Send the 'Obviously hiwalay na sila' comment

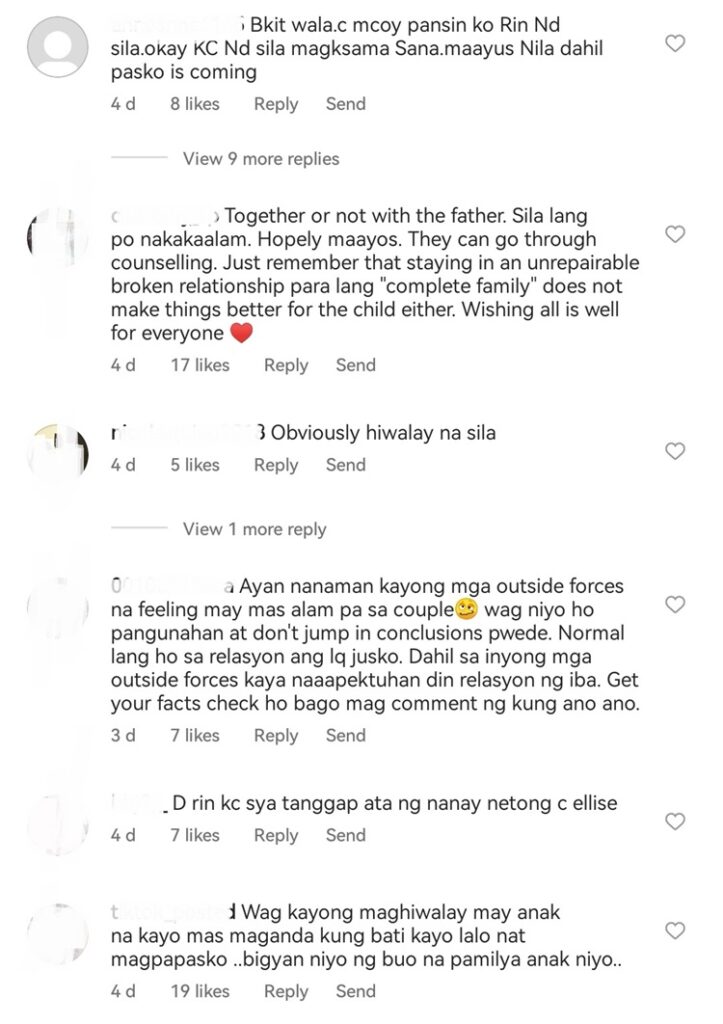345,465
